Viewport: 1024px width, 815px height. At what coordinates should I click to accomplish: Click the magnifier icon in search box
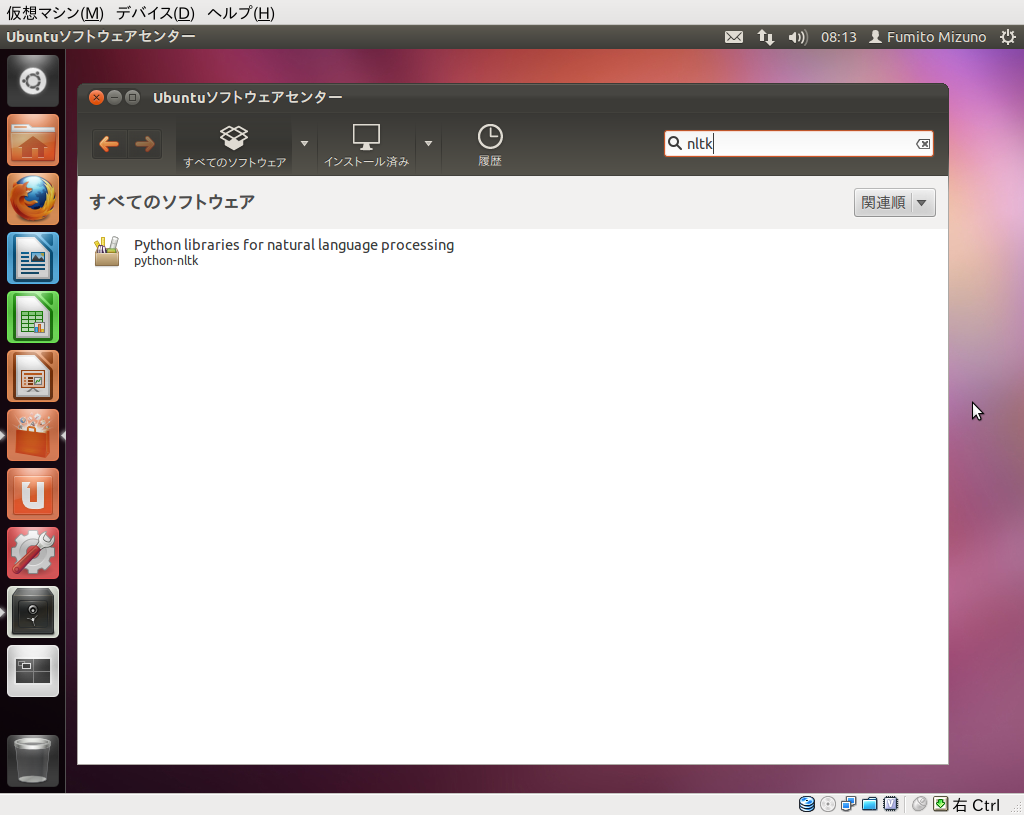click(675, 143)
